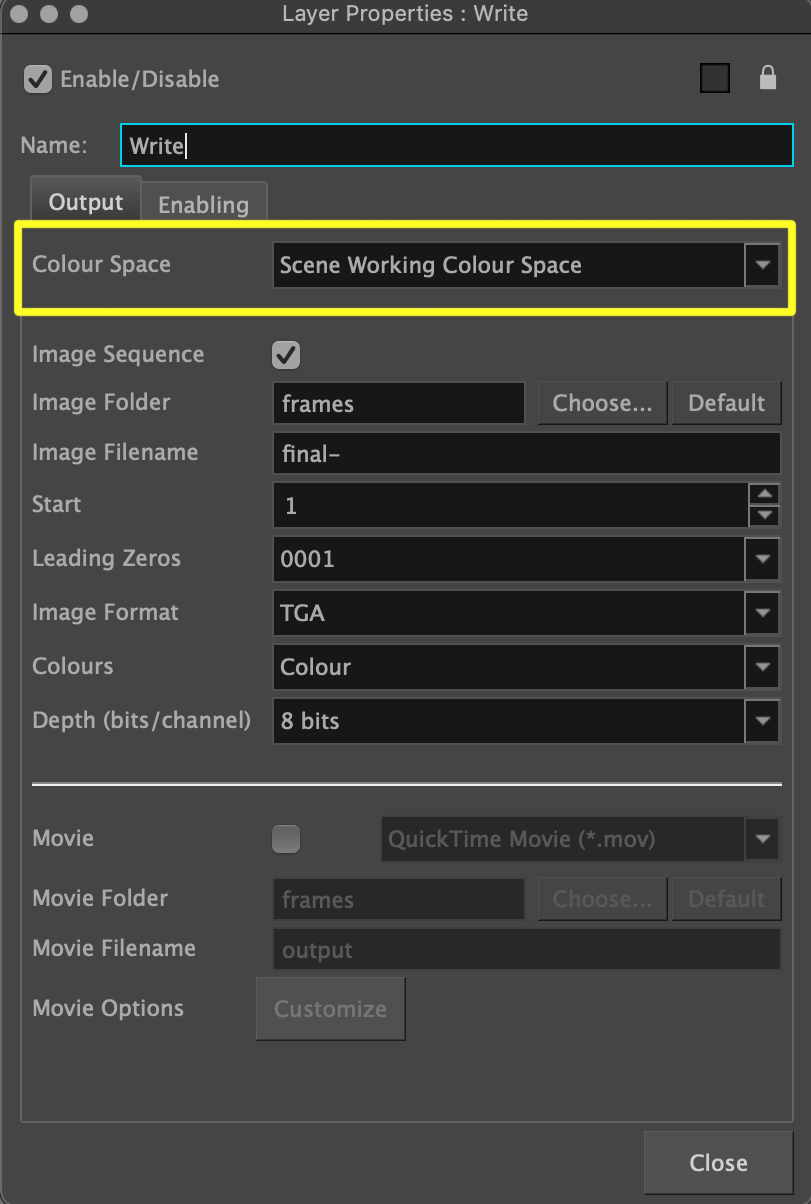Viewport: 811px width, 1204px height.
Task: Toggle the Enable/Disable checkbox
Action: 38,79
